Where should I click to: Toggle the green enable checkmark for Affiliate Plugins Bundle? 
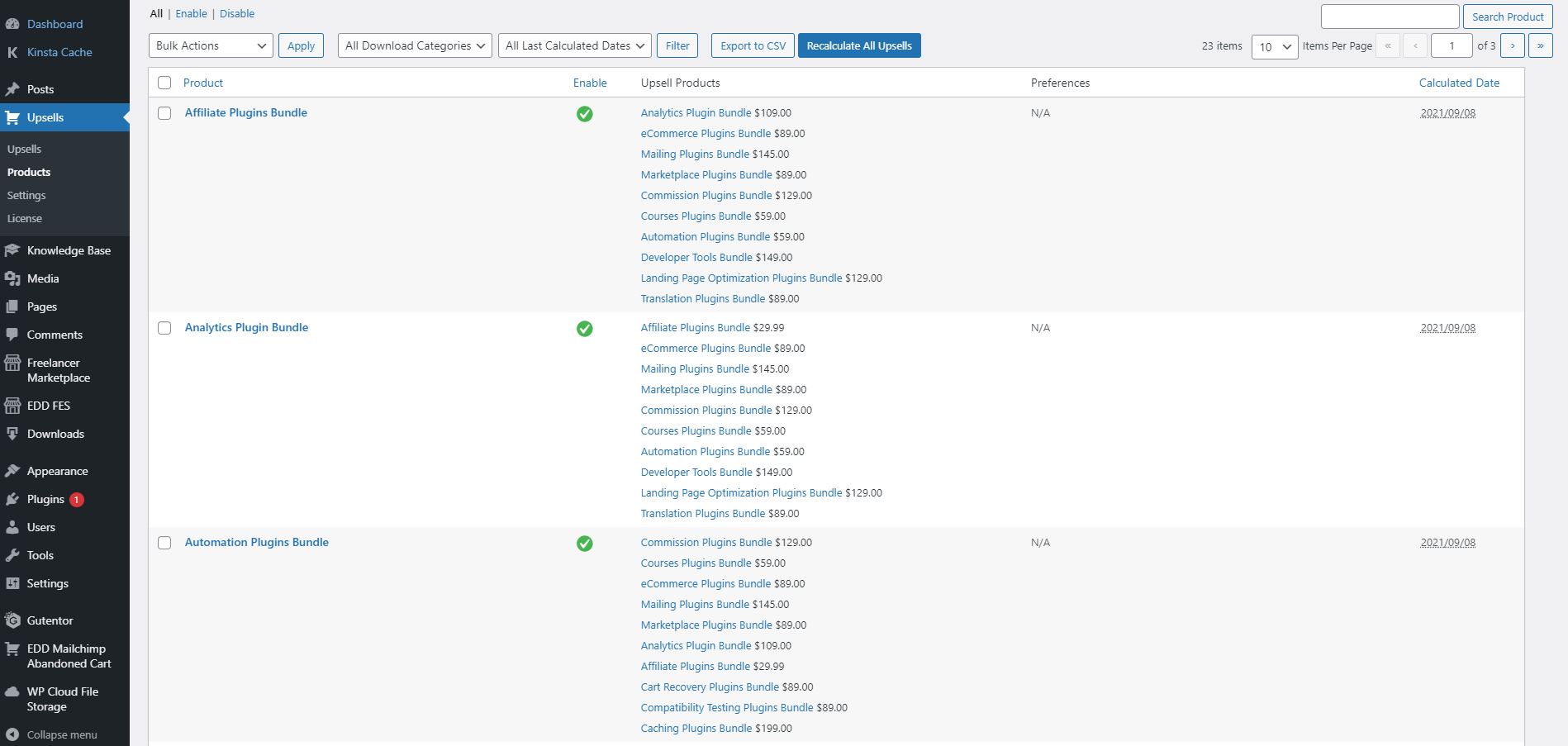[x=584, y=114]
